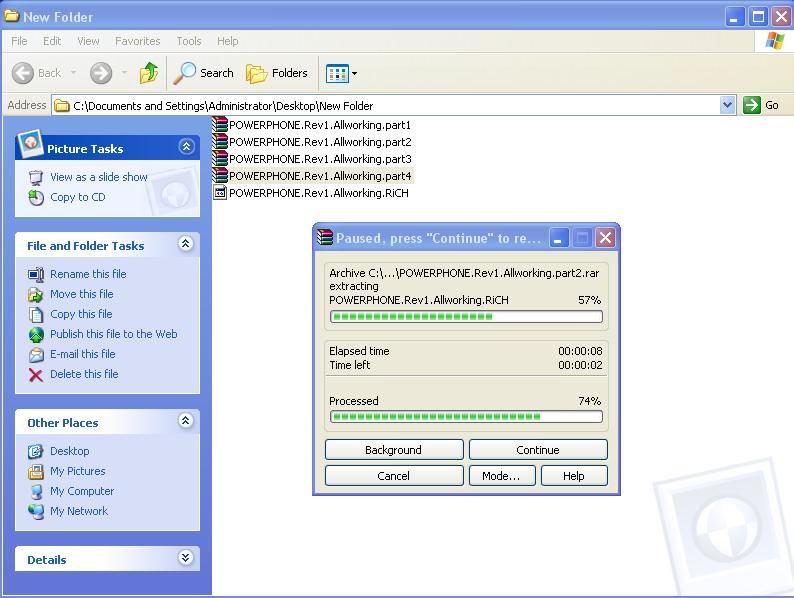Expand the Views dropdown arrow
This screenshot has height=598, width=794.
pyautogui.click(x=354, y=73)
